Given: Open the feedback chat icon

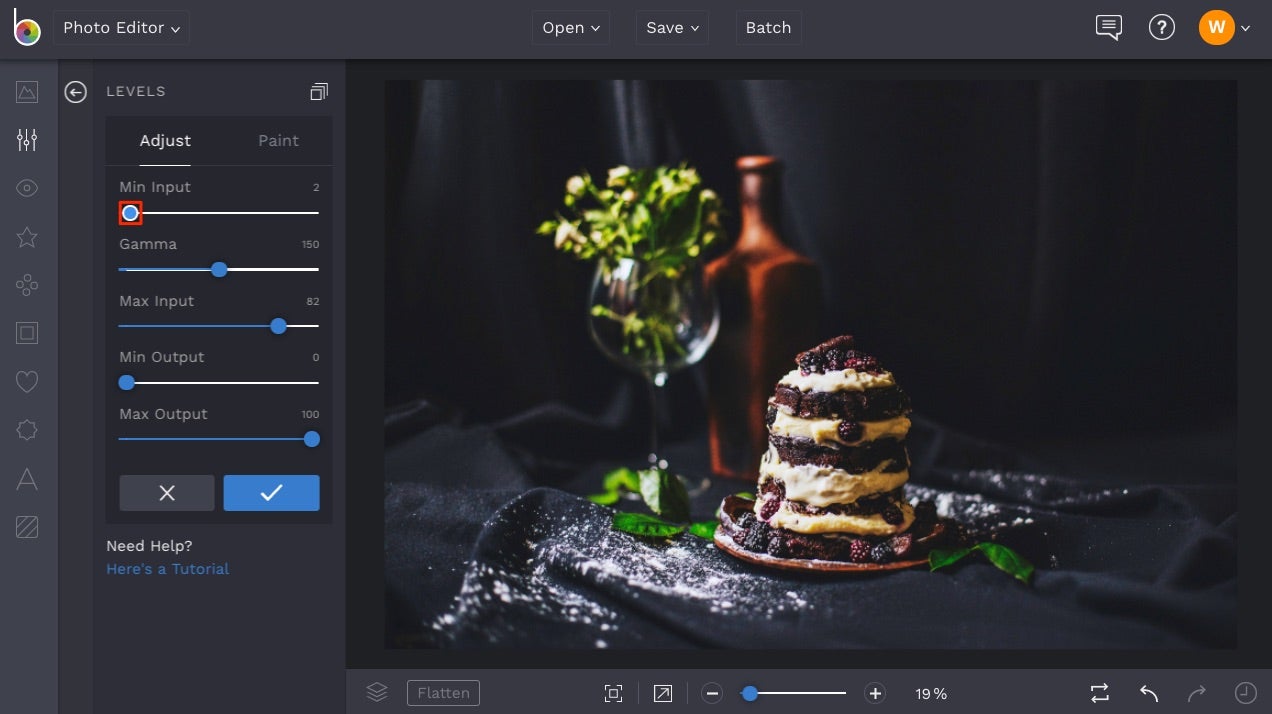Looking at the screenshot, I should point(1108,27).
